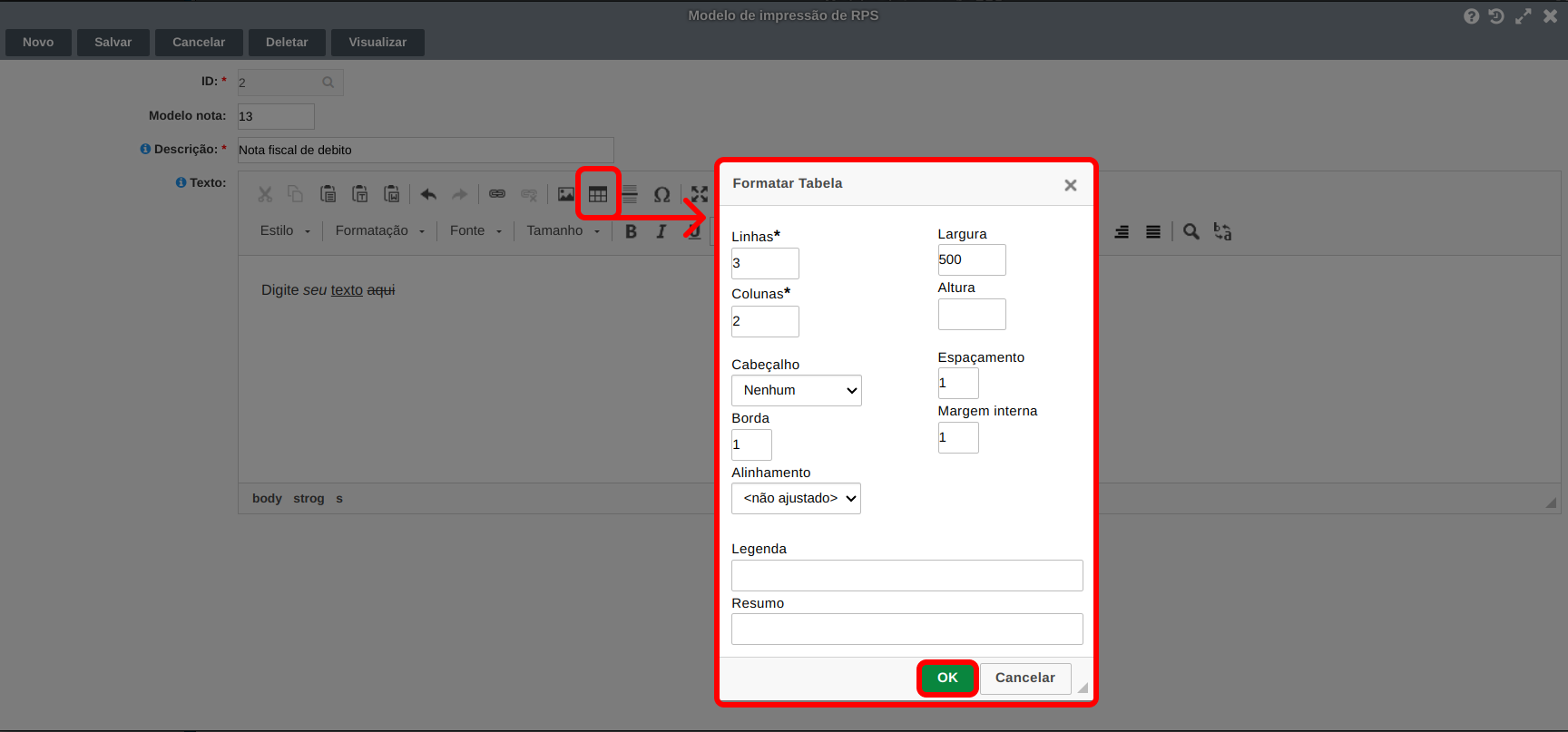
Task: Toggle Italic formatting in the editor
Action: point(661,231)
